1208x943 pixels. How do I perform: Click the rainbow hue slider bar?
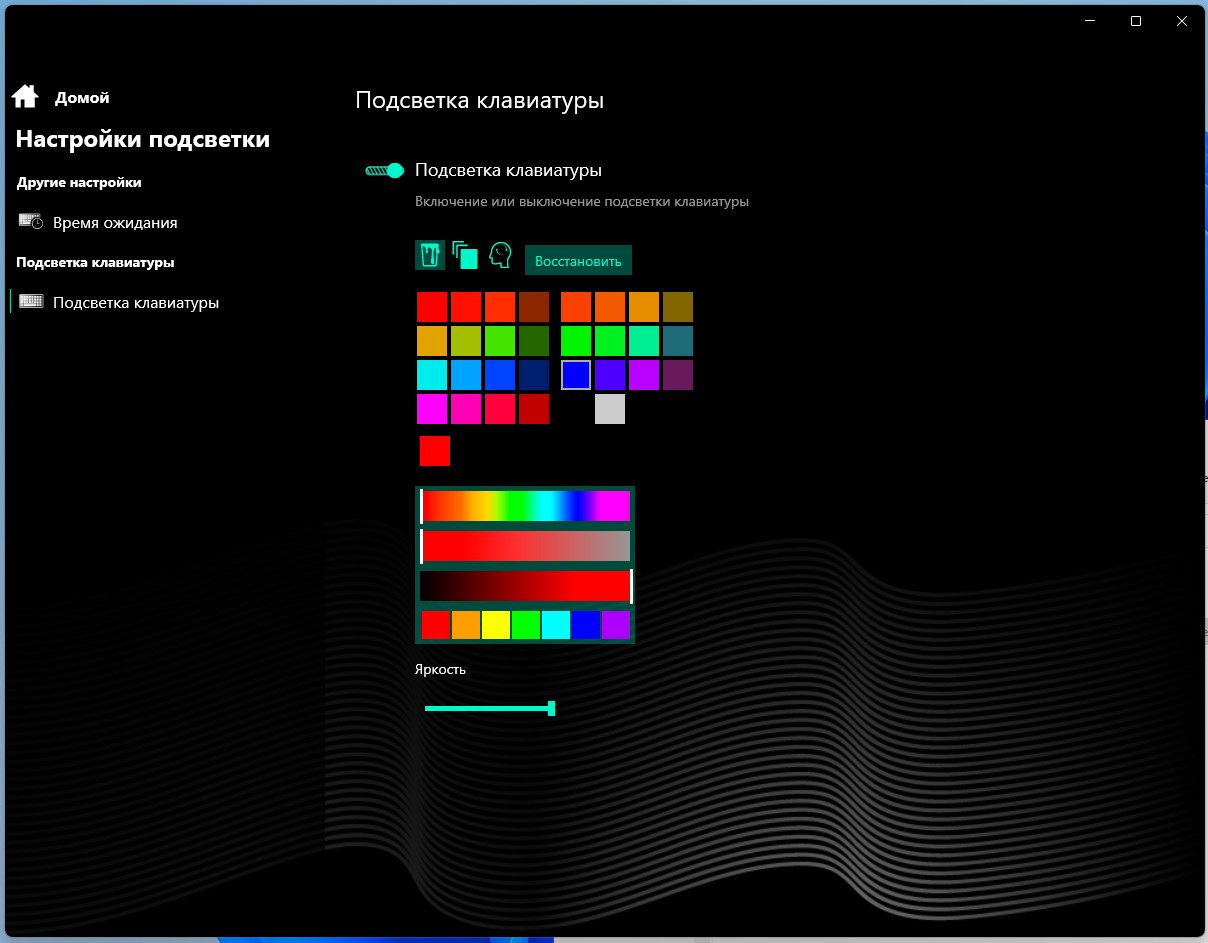[525, 506]
